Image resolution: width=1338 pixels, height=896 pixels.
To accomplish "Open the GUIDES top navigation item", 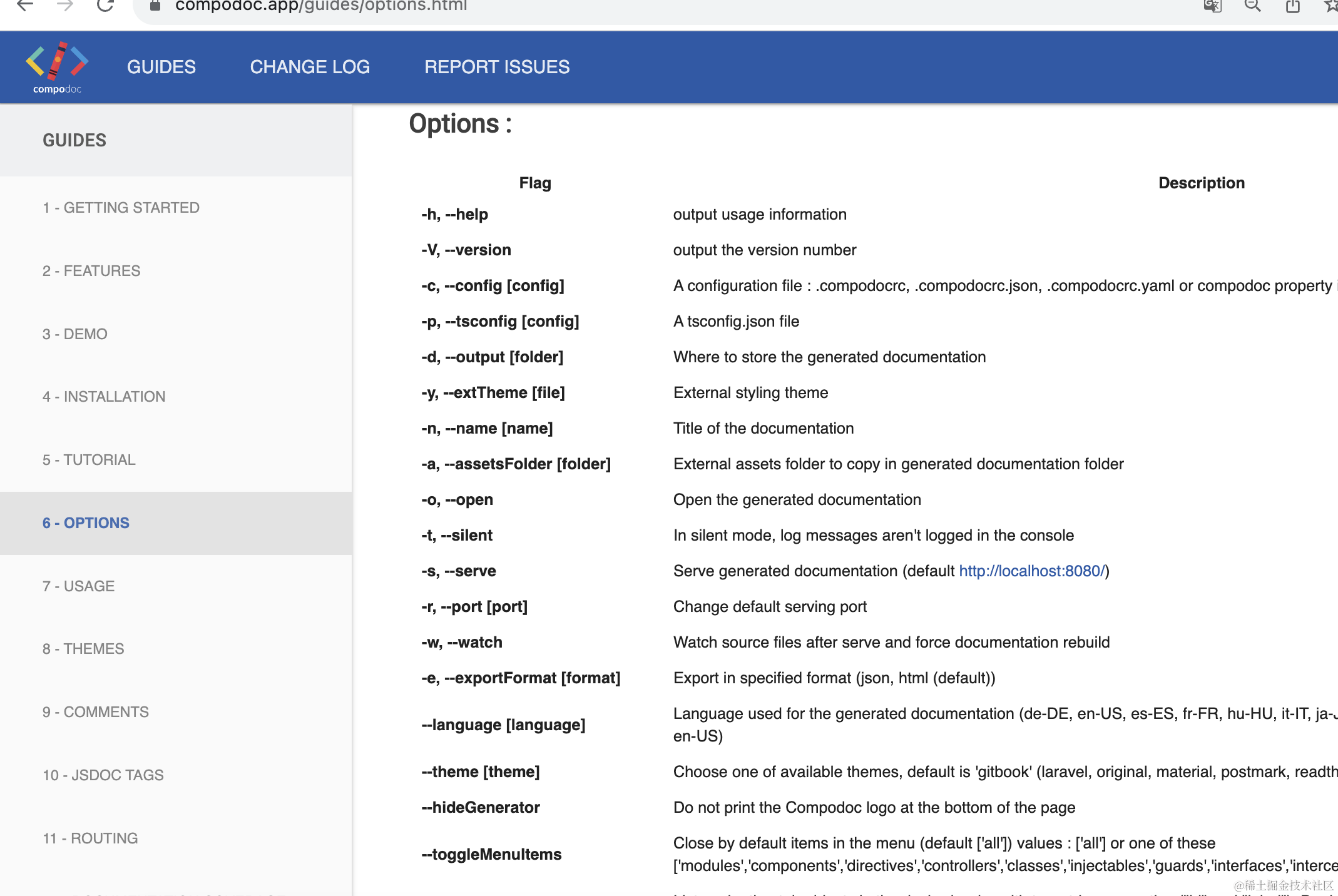I will 161,67.
